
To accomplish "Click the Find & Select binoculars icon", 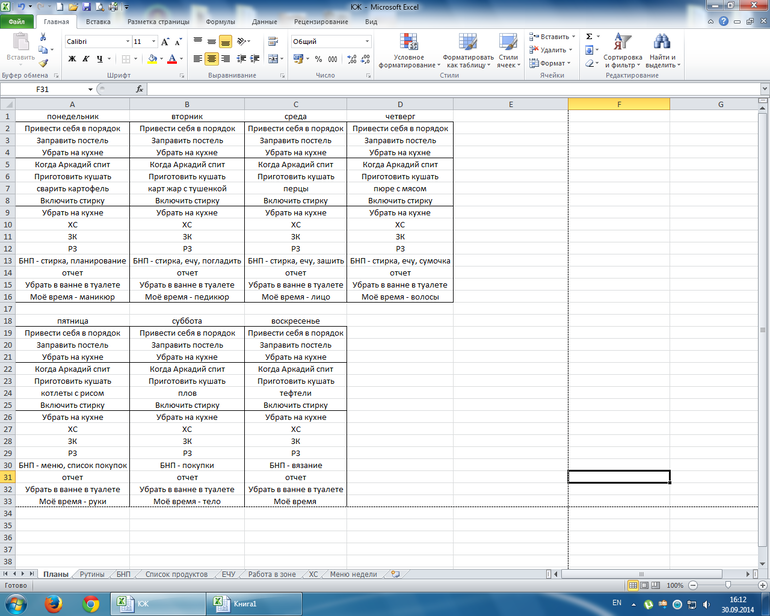I will click(661, 42).
